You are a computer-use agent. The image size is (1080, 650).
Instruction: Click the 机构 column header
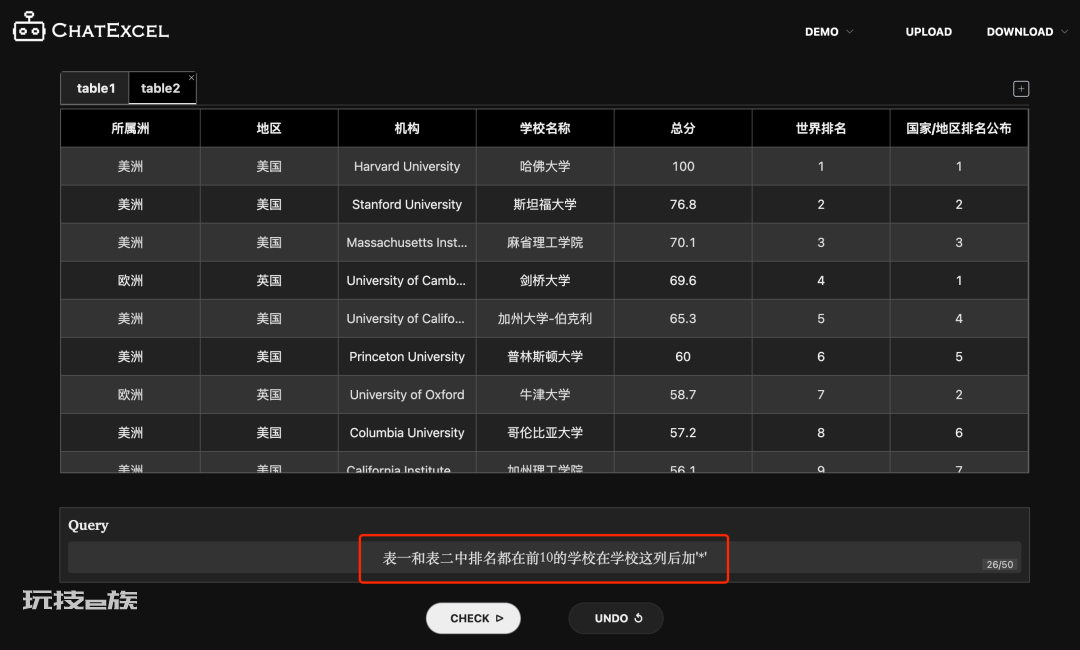click(407, 128)
